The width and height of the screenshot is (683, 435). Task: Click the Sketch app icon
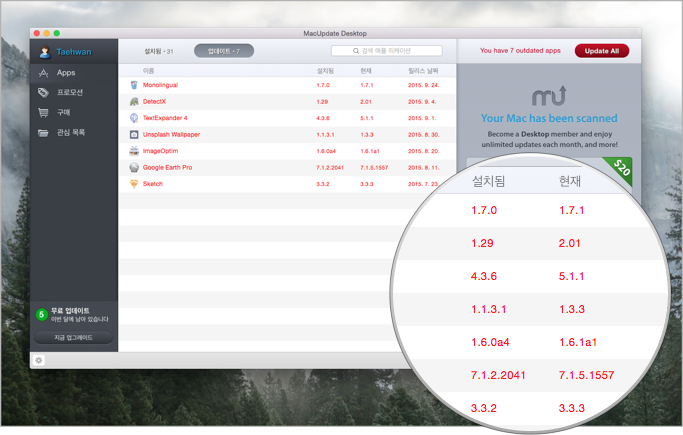pyautogui.click(x=134, y=184)
